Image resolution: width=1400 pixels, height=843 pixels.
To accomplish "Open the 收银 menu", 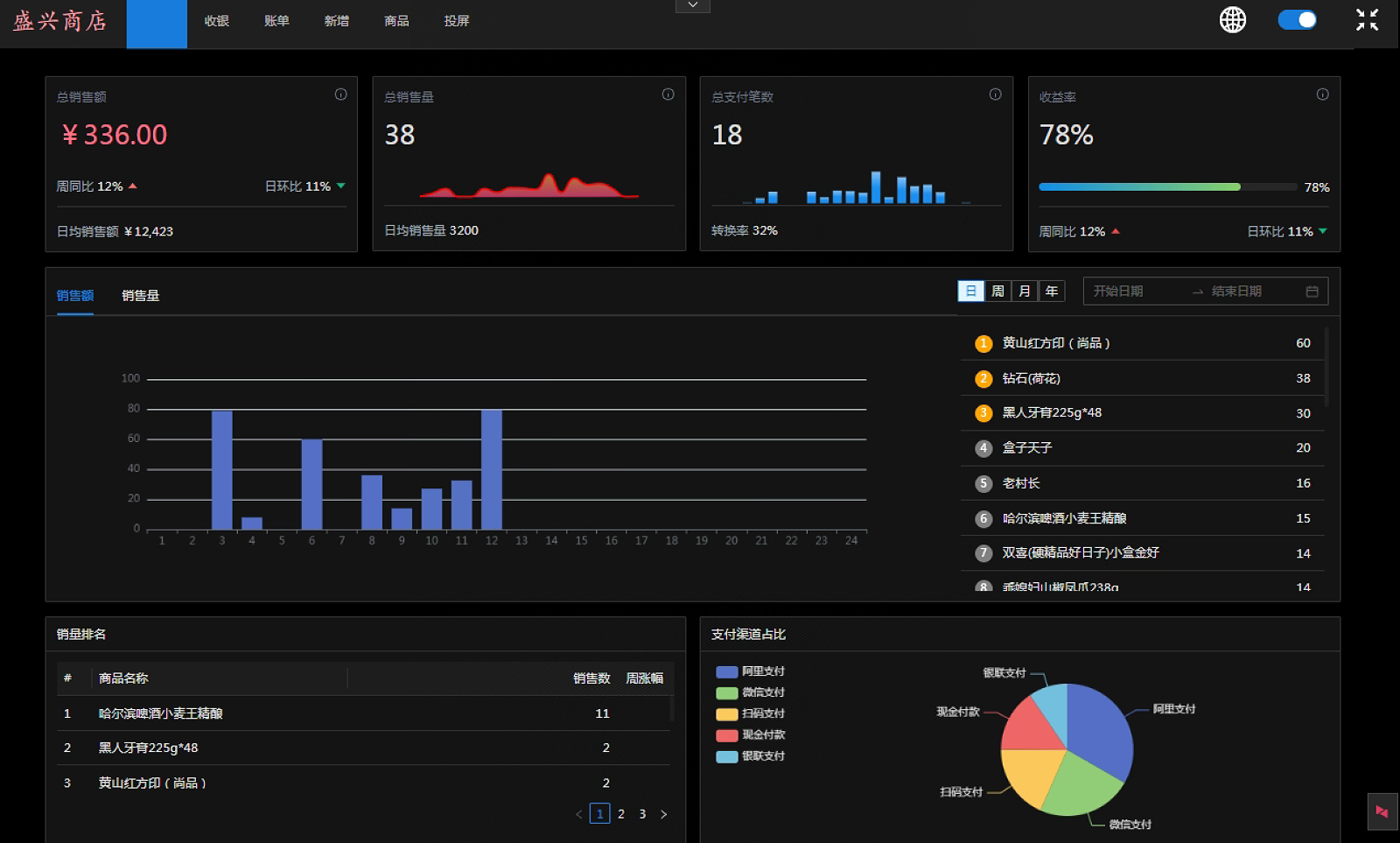I will point(217,21).
